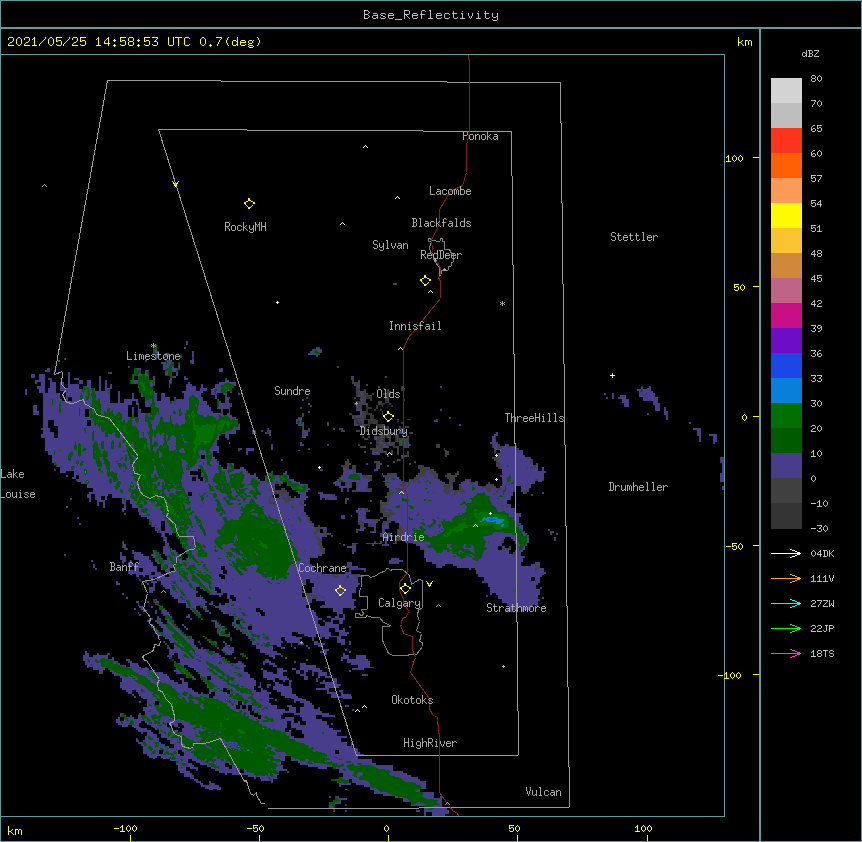Image resolution: width=862 pixels, height=842 pixels.
Task: Click the 18TS legend text
Action: pyautogui.click(x=822, y=653)
